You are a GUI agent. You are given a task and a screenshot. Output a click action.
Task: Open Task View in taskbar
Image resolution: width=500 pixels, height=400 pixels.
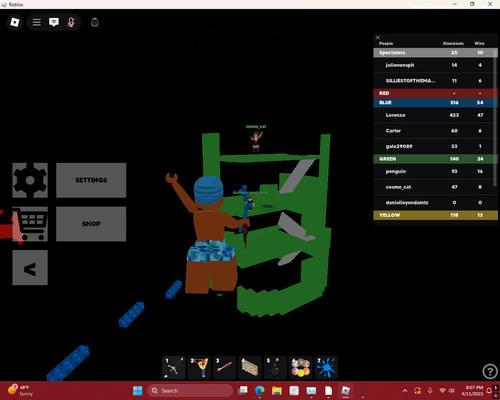point(243,391)
